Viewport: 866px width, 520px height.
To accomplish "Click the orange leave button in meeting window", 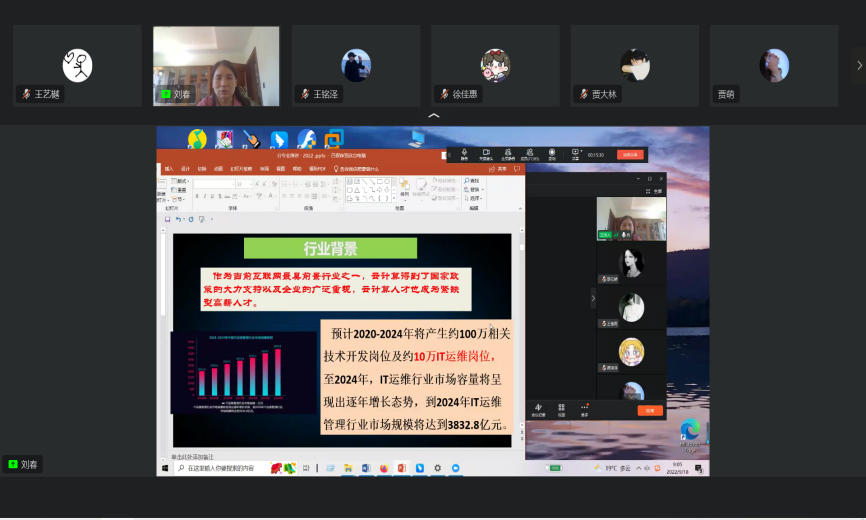I will pyautogui.click(x=649, y=410).
